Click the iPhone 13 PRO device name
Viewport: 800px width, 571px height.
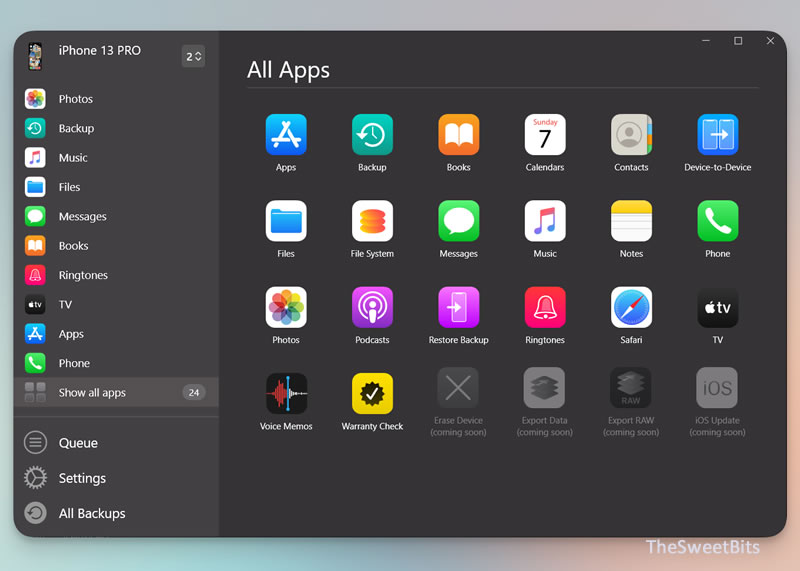coord(99,51)
